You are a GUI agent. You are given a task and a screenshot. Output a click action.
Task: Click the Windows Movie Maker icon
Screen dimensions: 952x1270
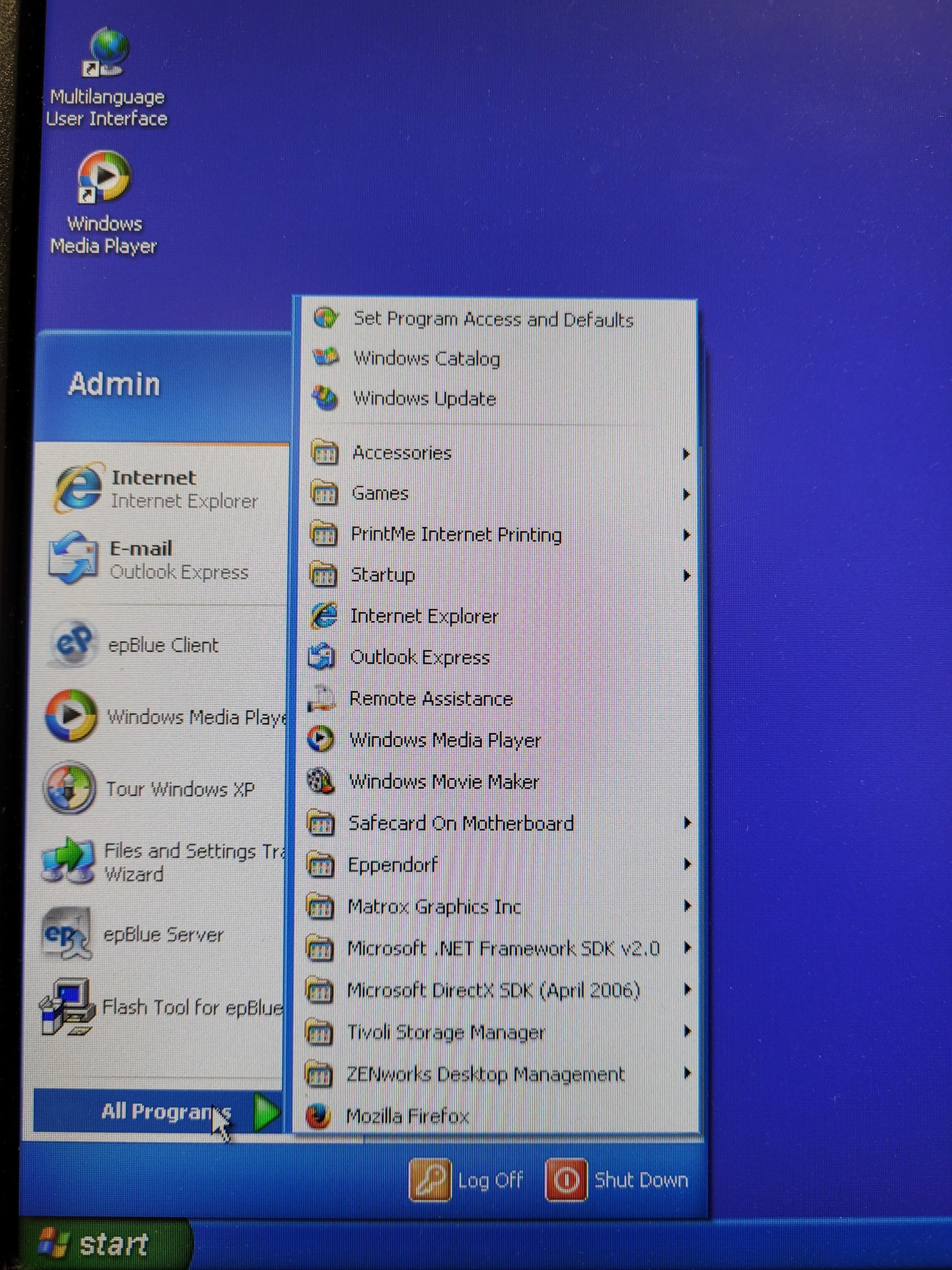point(320,781)
